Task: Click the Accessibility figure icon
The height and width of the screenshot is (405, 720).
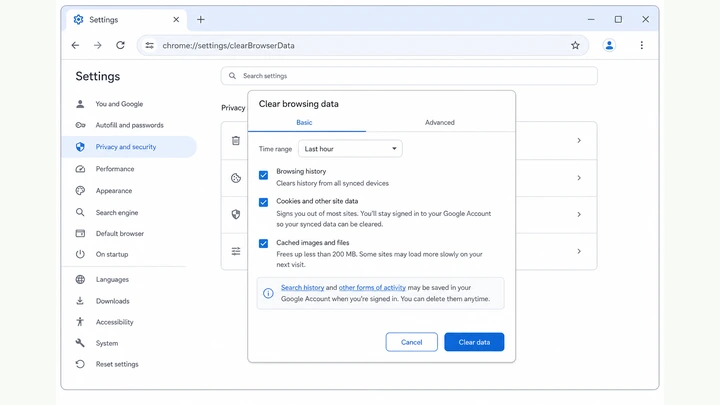Action: tap(80, 322)
